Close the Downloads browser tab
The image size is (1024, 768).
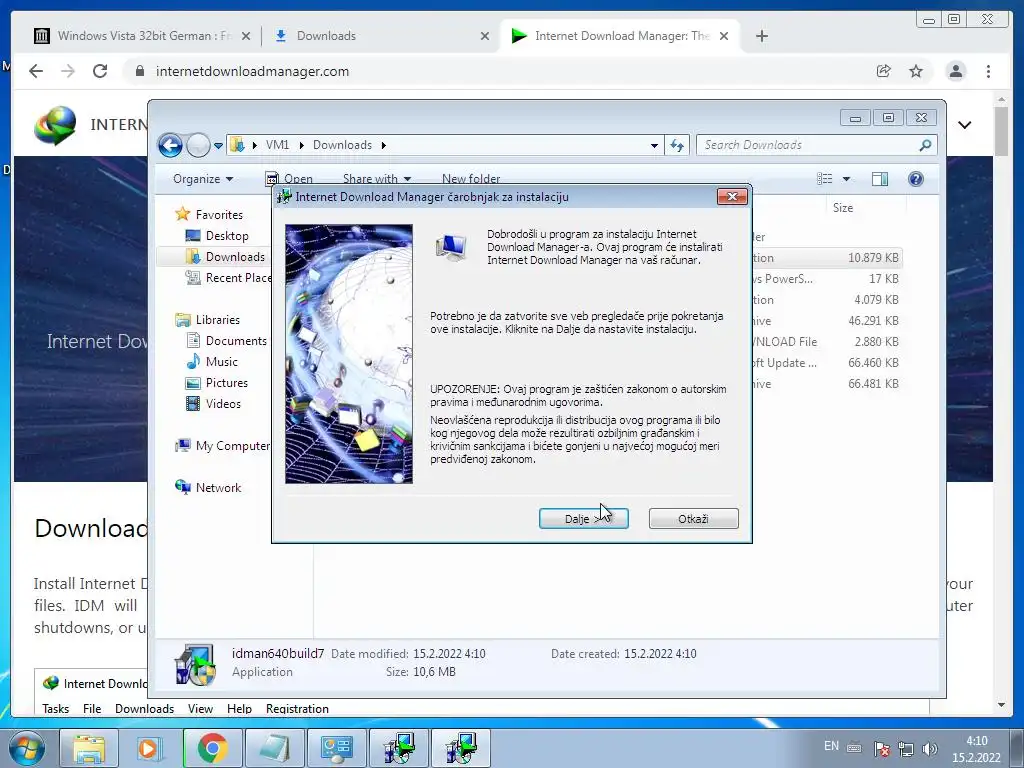click(485, 36)
